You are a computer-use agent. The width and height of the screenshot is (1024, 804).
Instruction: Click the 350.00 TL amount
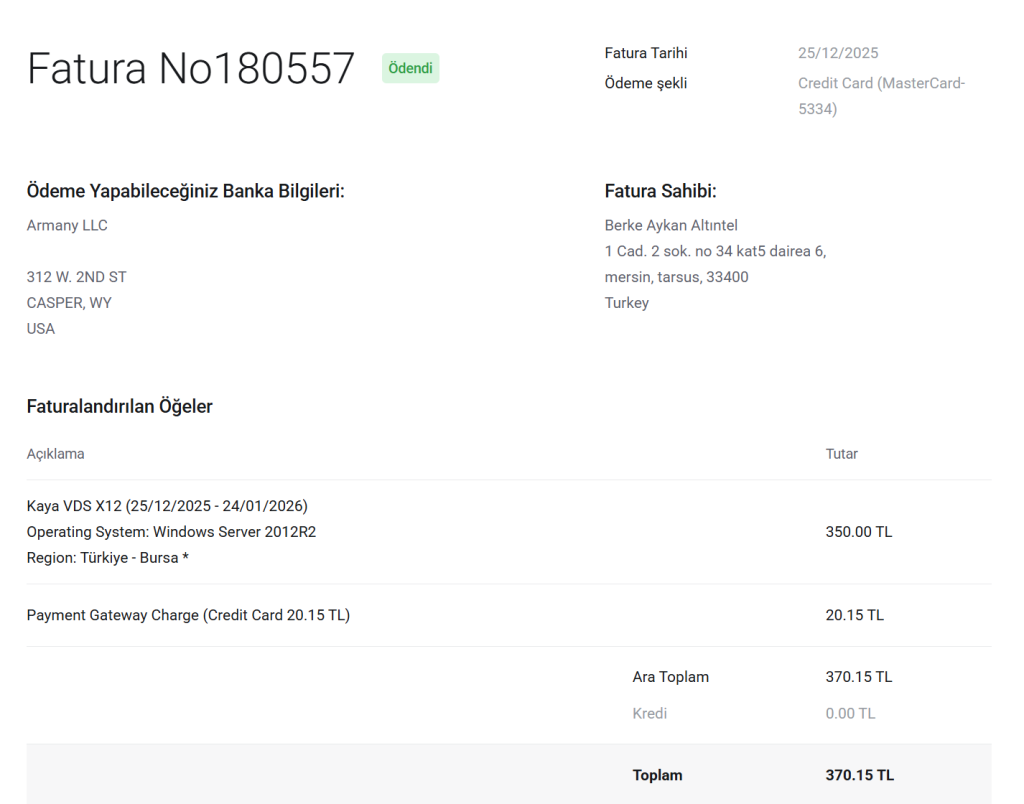pos(858,532)
